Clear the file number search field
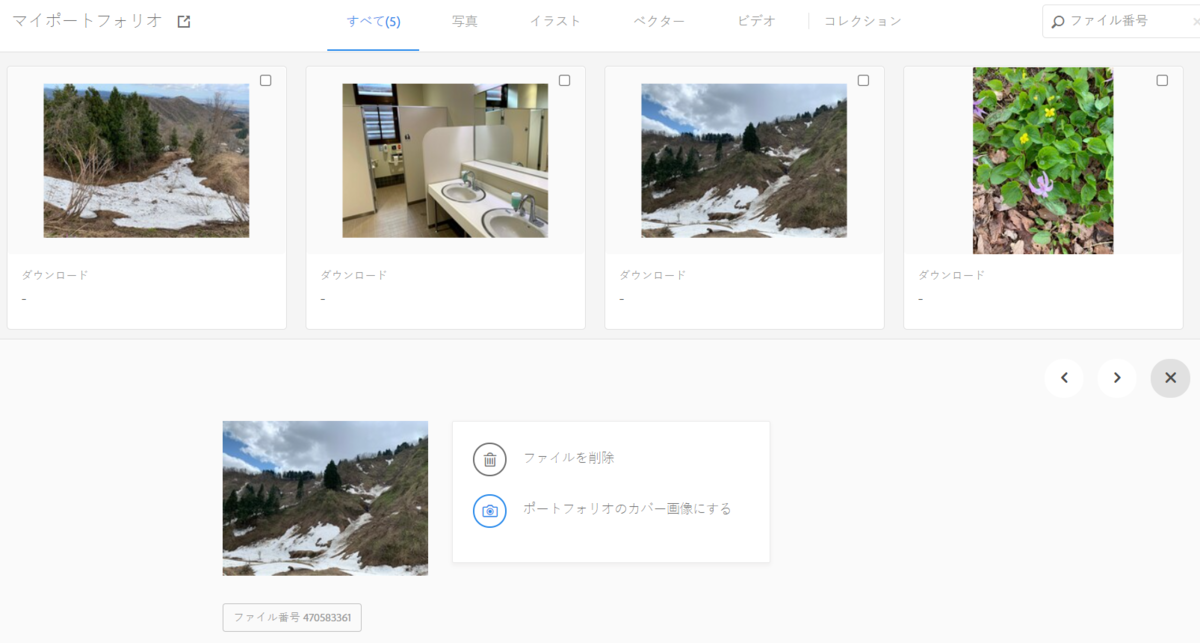This screenshot has width=1200, height=643. 1183,21
